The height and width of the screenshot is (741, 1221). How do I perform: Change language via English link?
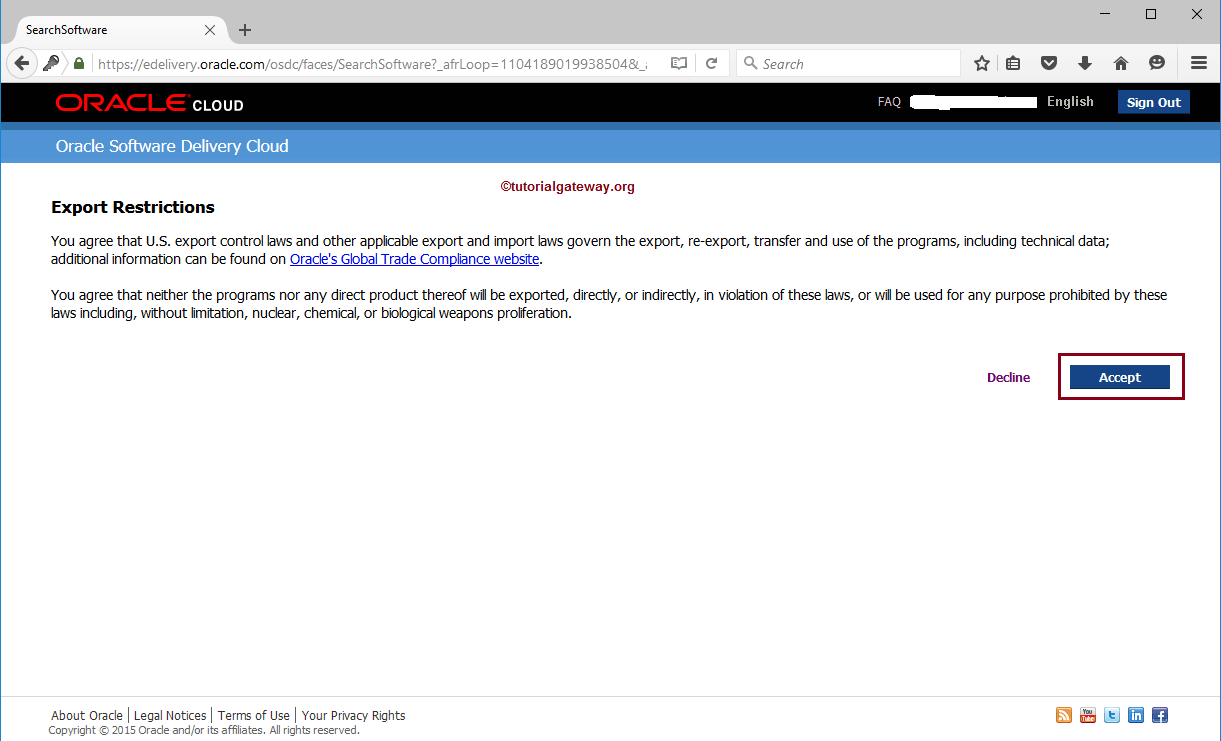(x=1070, y=102)
